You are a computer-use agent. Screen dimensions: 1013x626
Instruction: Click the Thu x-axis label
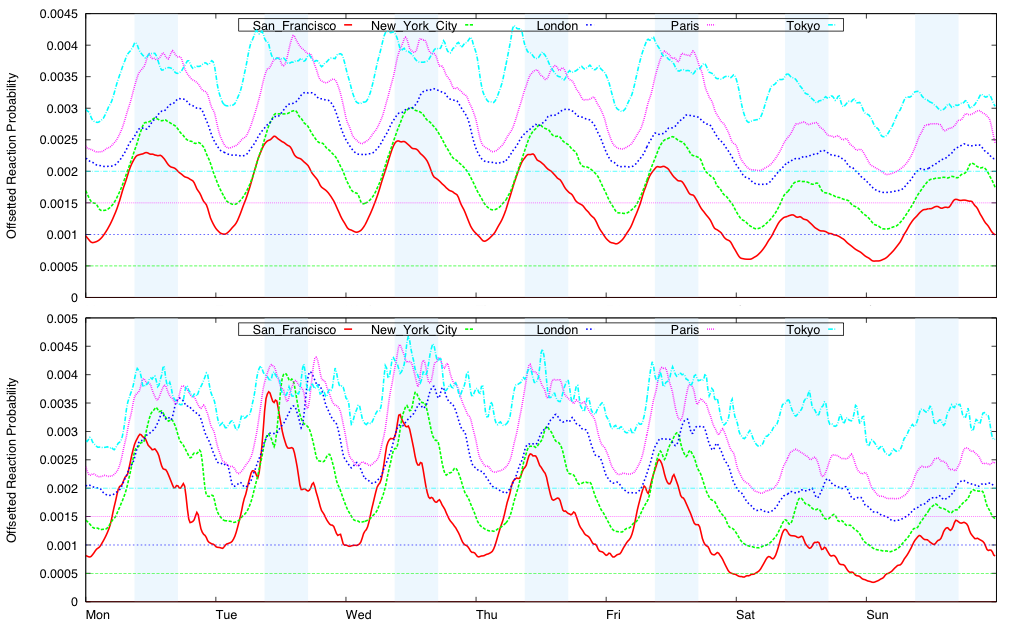click(487, 614)
